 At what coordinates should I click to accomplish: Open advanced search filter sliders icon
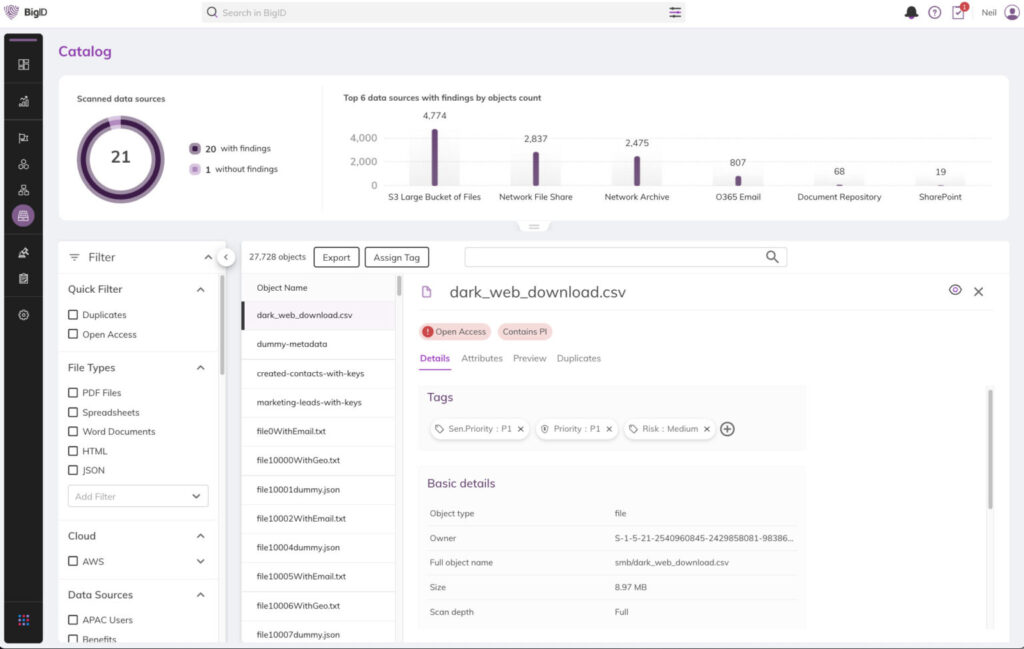coord(675,12)
